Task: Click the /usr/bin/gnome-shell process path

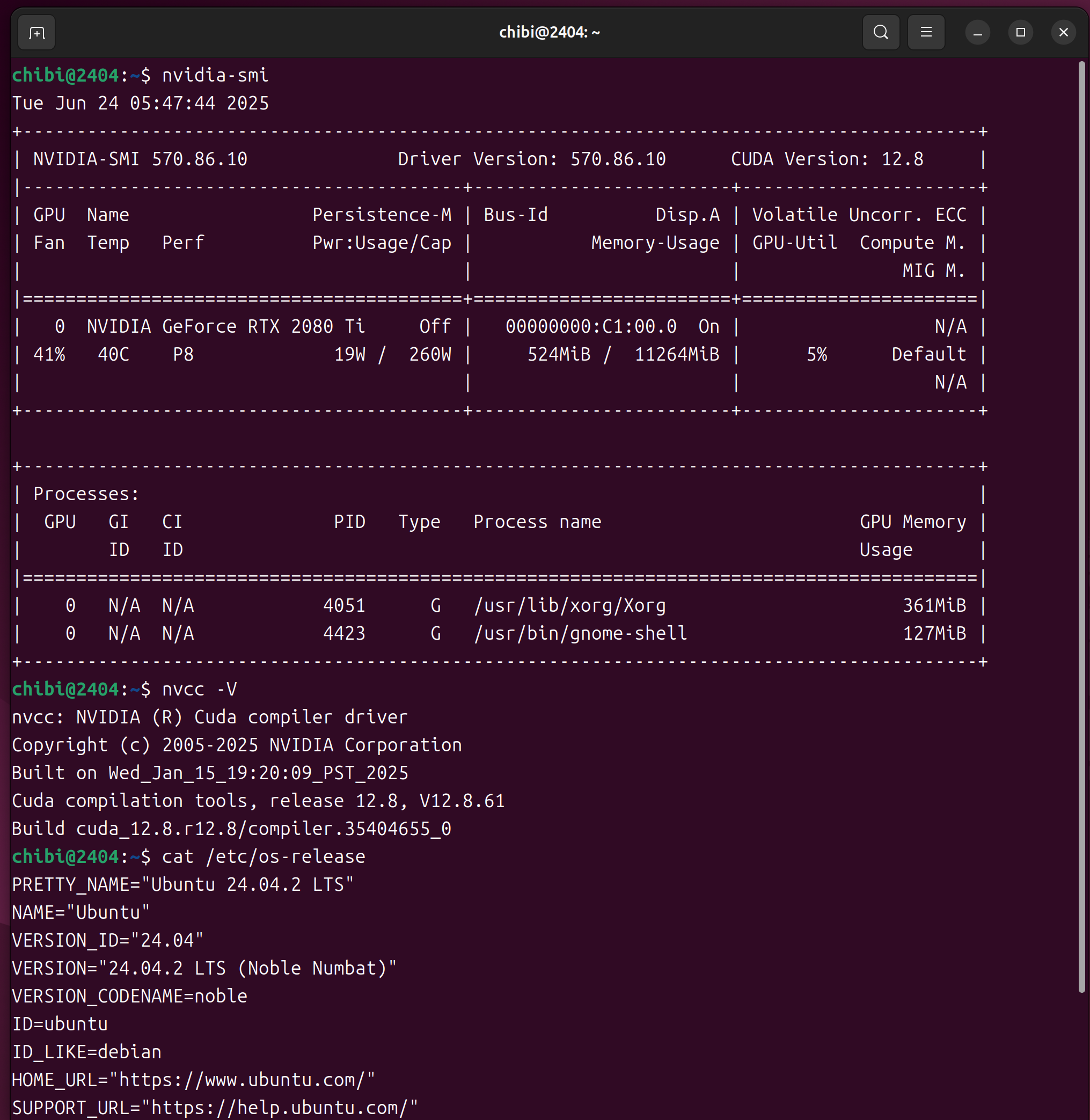Action: click(580, 634)
